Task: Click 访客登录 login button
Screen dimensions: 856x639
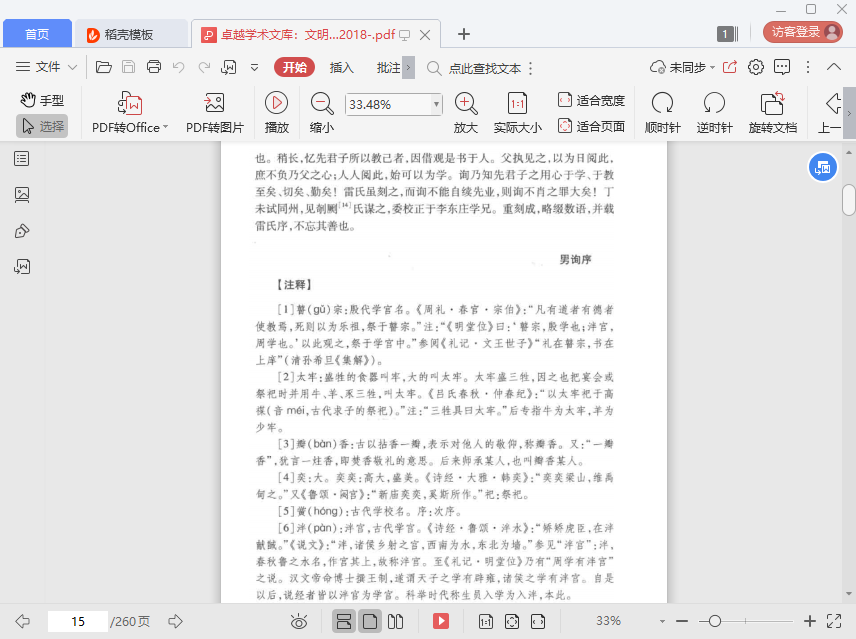Action: click(802, 32)
